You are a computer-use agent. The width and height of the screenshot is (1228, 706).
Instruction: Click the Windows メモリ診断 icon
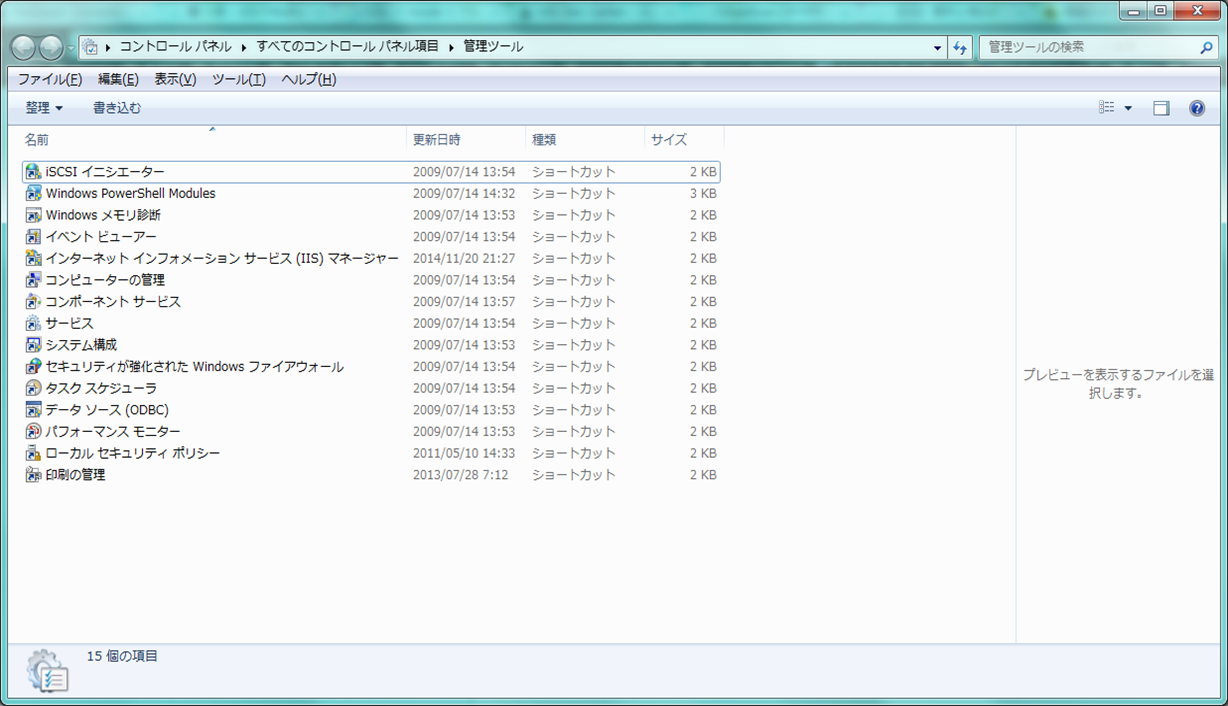33,215
